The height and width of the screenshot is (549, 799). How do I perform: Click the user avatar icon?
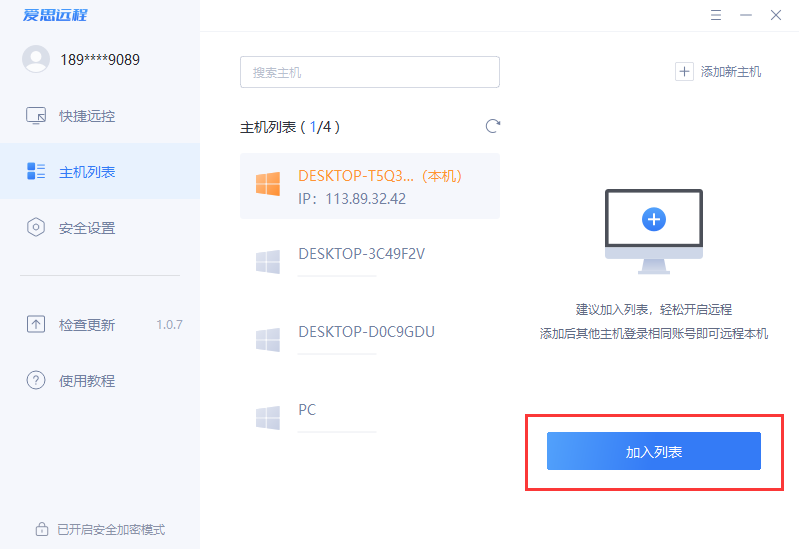[36, 59]
